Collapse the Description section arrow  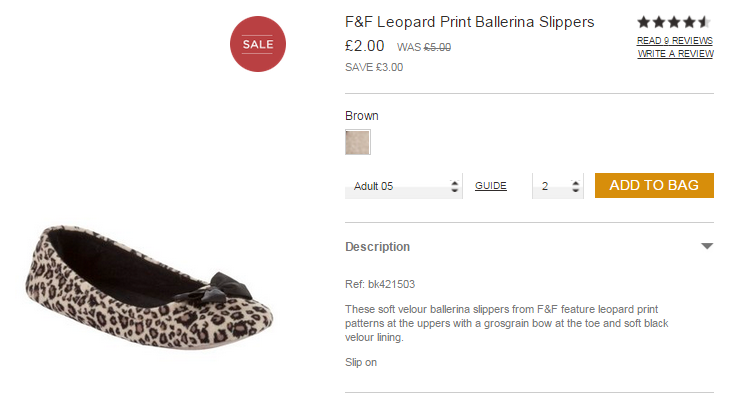(x=707, y=246)
